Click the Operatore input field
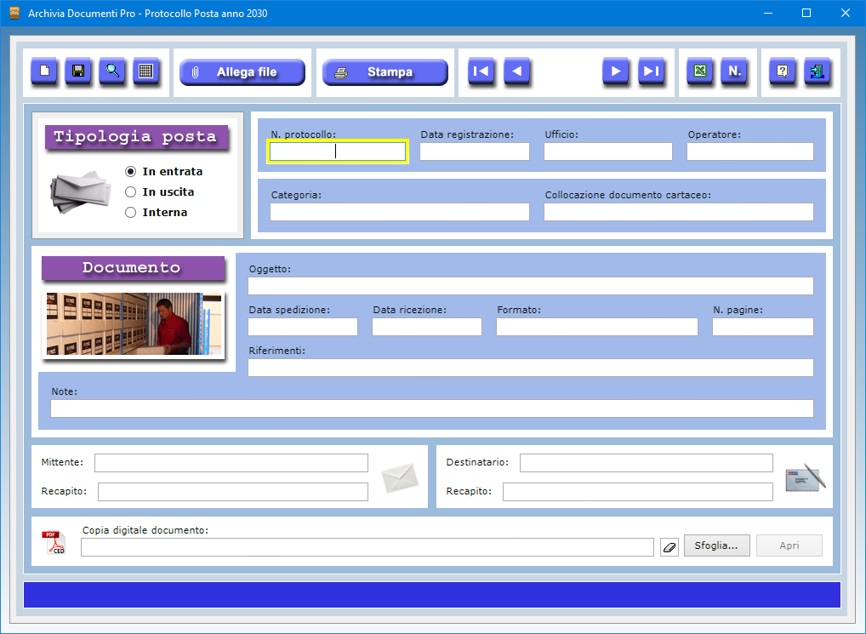This screenshot has width=866, height=634. [750, 151]
